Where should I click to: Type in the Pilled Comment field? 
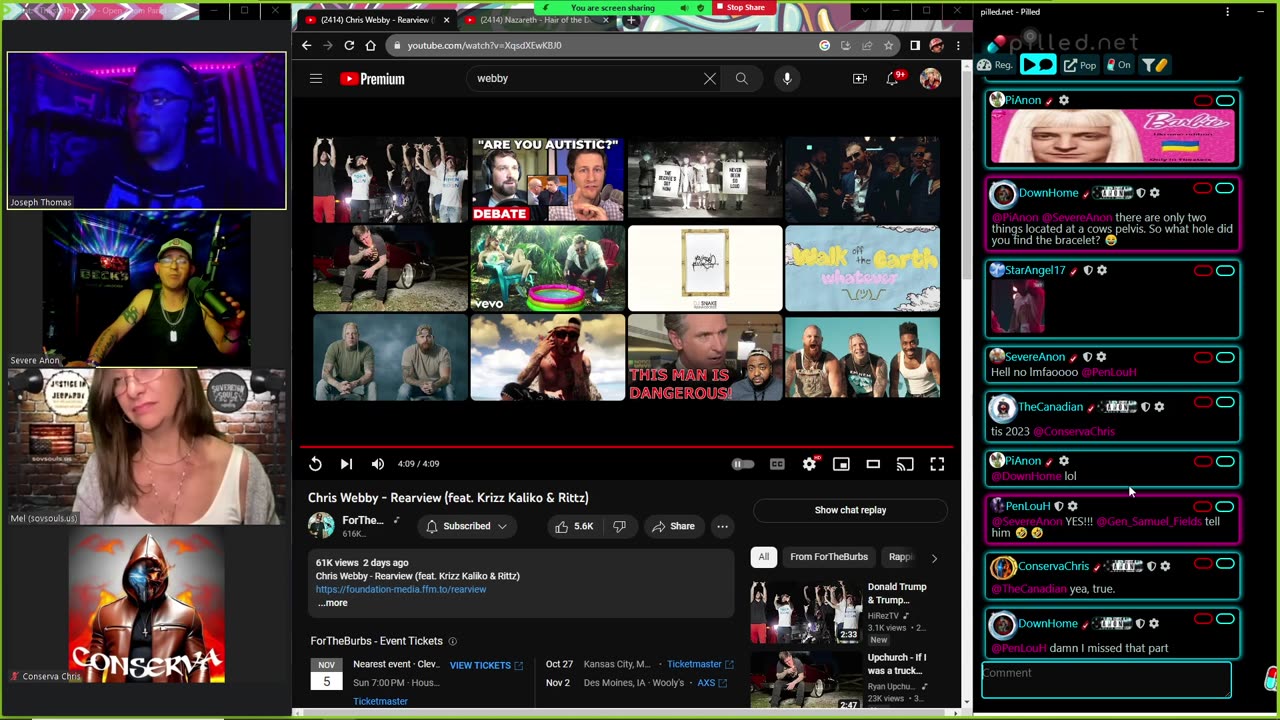(x=1106, y=679)
